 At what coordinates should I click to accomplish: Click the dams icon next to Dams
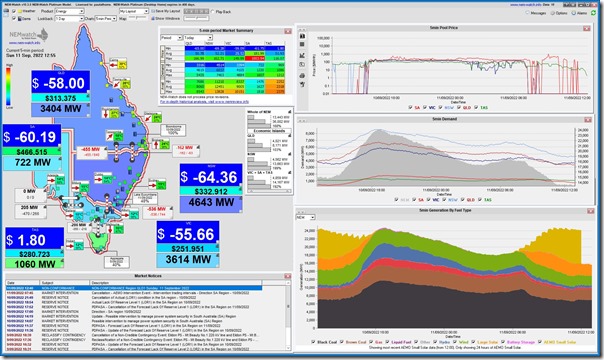coord(20,18)
